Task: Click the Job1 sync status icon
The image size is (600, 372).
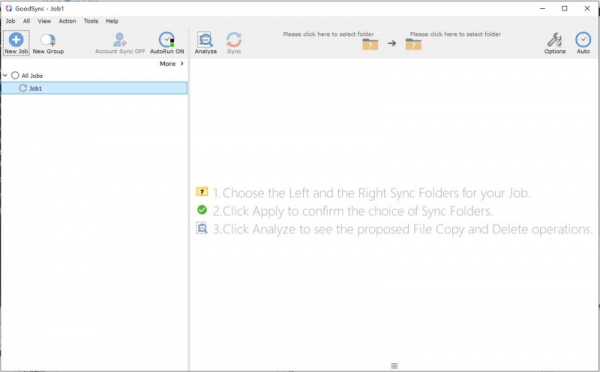Action: [23, 88]
